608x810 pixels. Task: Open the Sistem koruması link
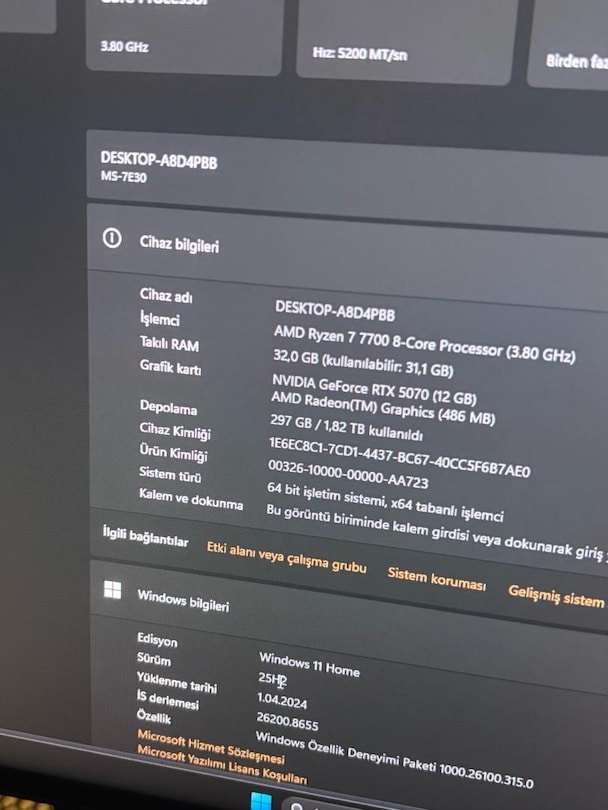pos(436,579)
